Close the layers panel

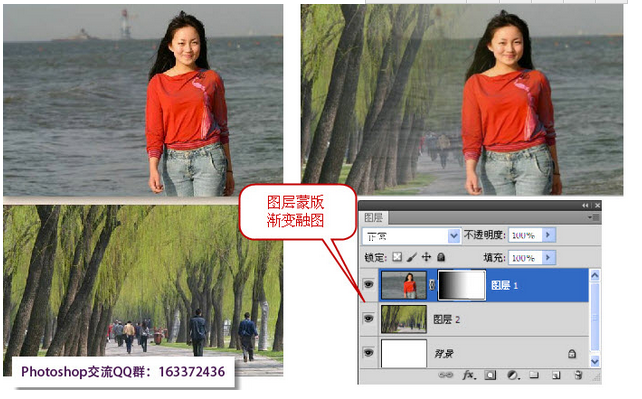[597, 205]
